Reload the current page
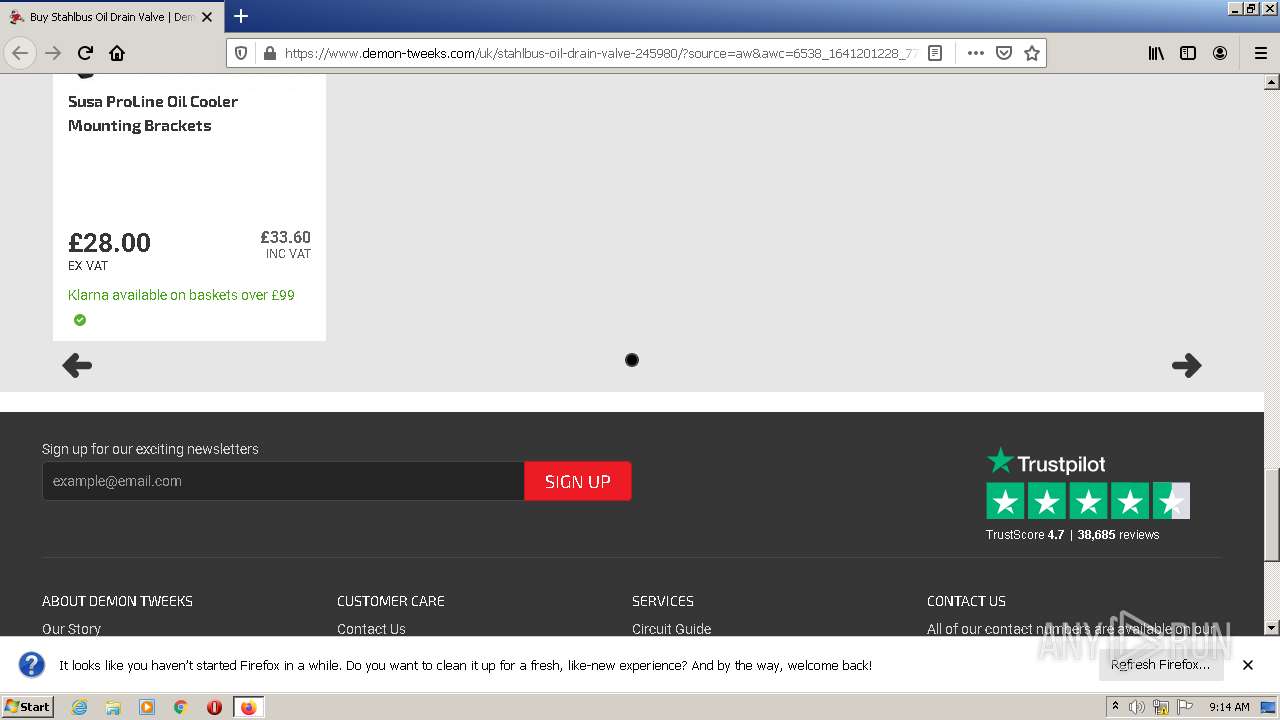Viewport: 1280px width, 720px height. coord(85,53)
